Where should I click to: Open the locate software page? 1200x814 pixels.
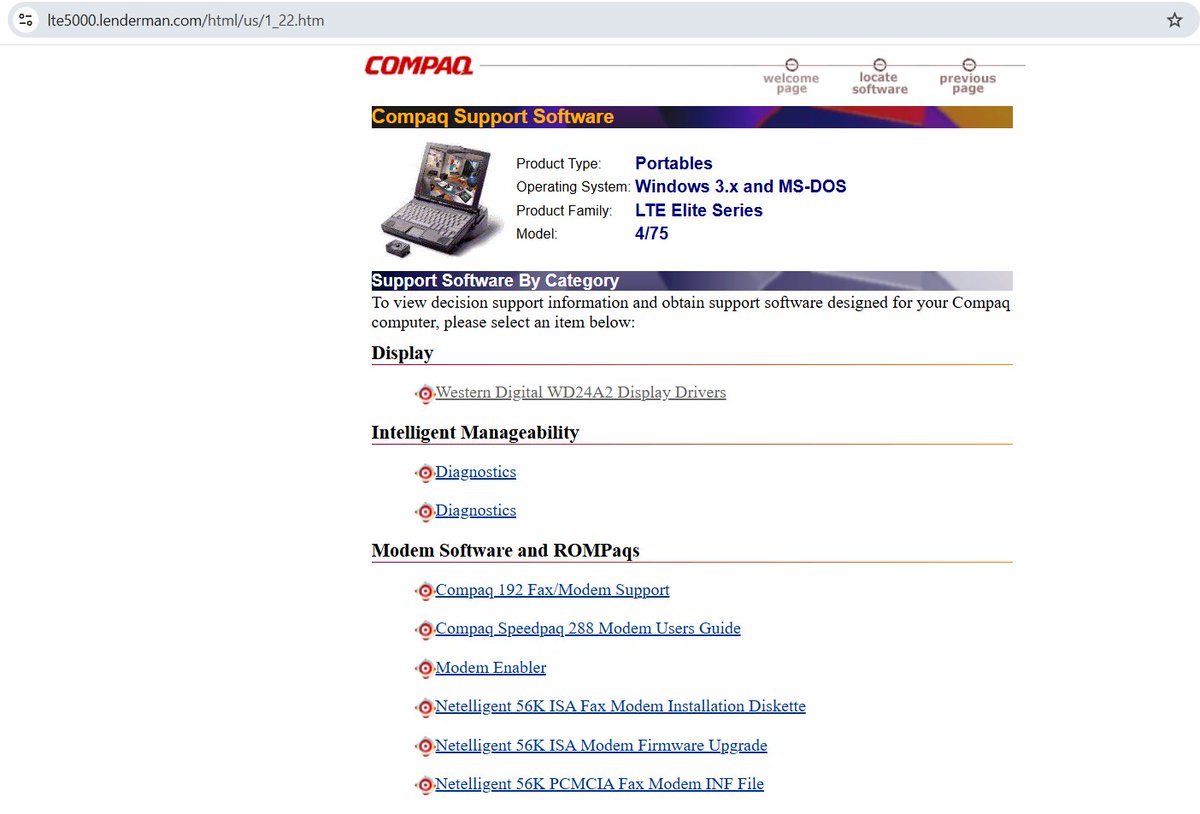pos(880,77)
